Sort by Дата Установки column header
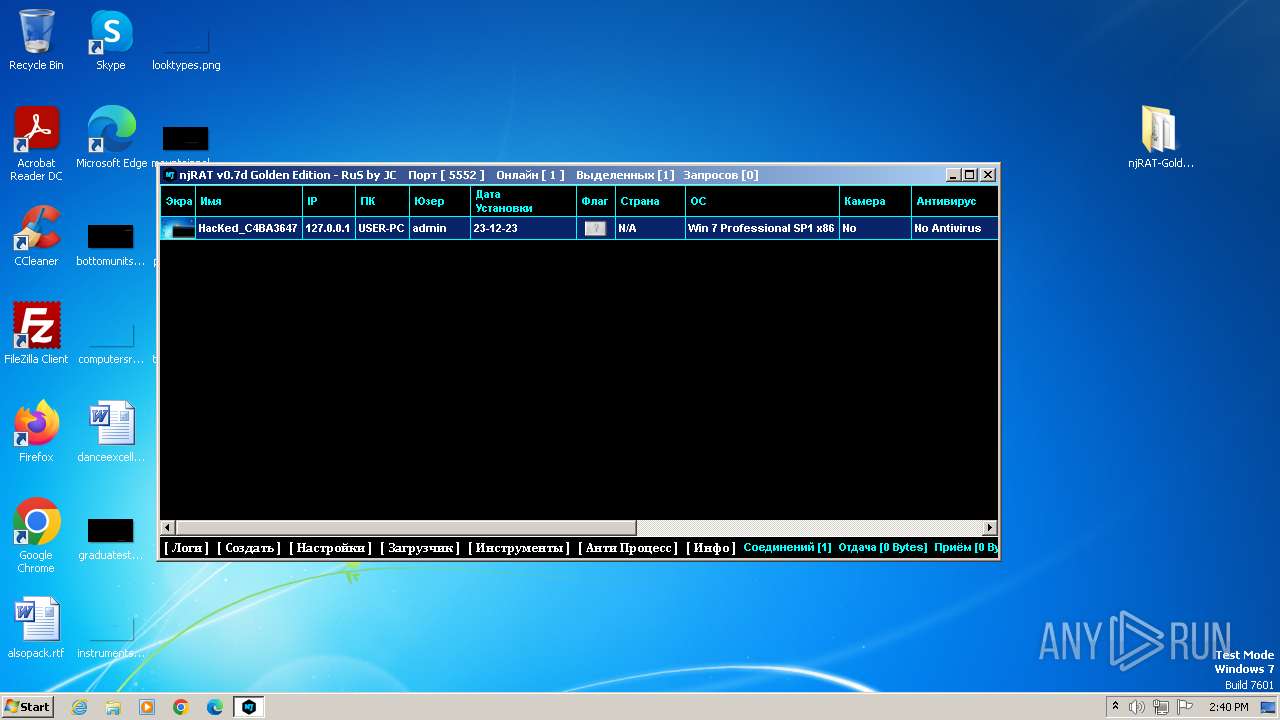Image resolution: width=1280 pixels, height=720 pixels. tap(523, 201)
